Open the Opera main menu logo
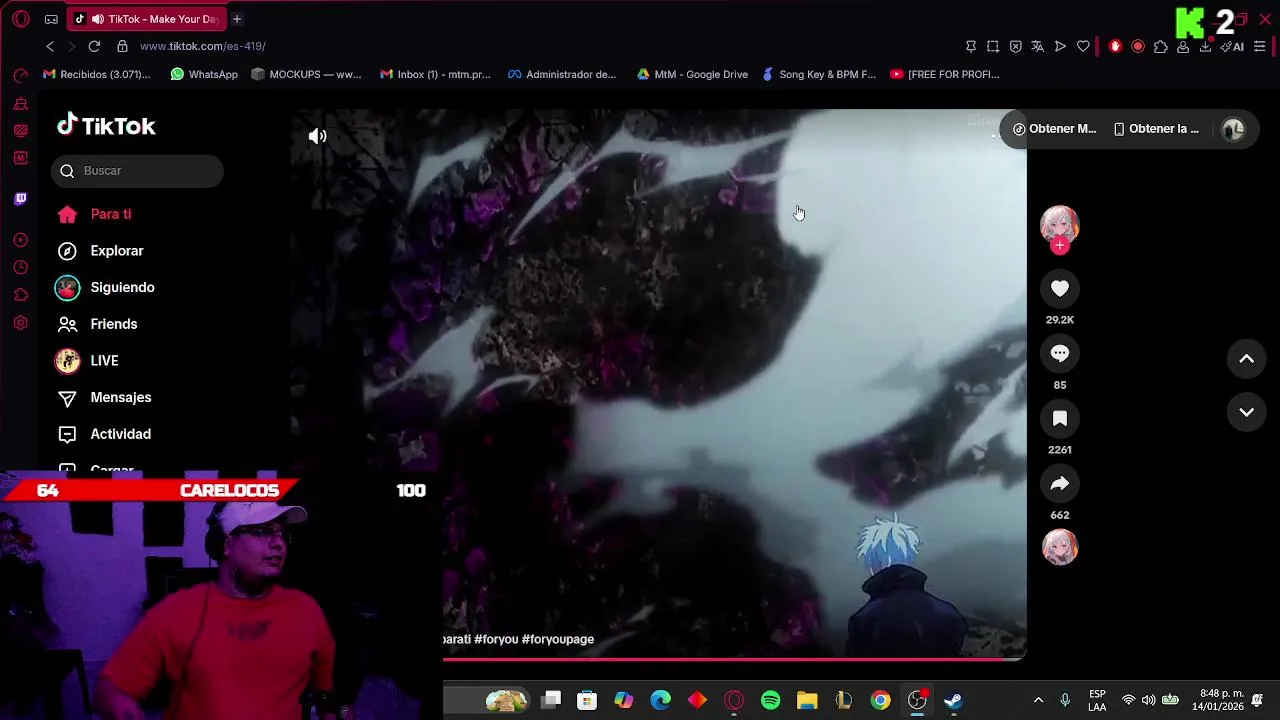The image size is (1280, 720). click(20, 19)
